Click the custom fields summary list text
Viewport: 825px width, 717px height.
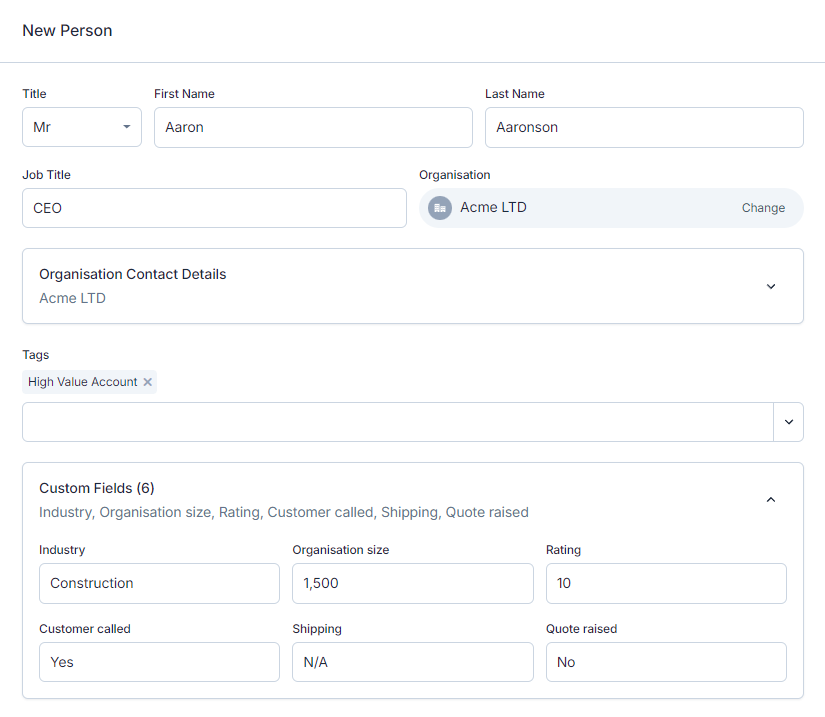(x=284, y=513)
